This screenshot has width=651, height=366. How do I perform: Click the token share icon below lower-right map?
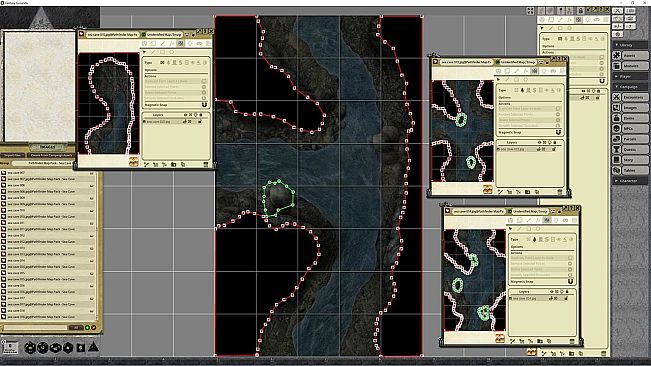tap(500, 338)
